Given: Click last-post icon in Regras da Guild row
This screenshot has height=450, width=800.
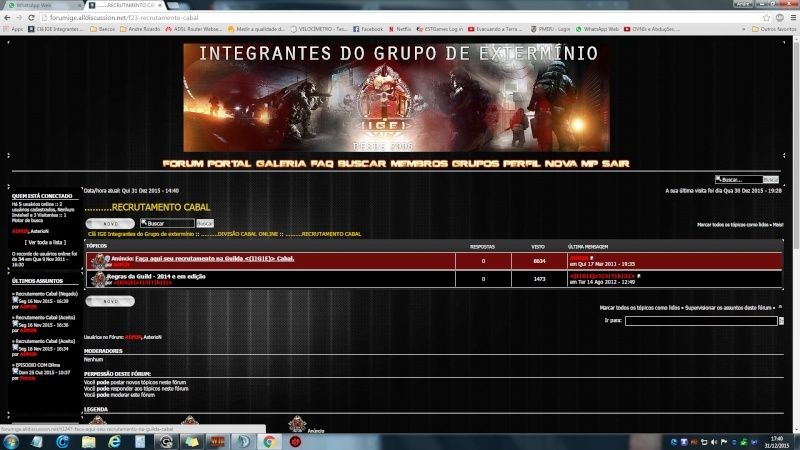Looking at the screenshot, I should click(x=639, y=277).
